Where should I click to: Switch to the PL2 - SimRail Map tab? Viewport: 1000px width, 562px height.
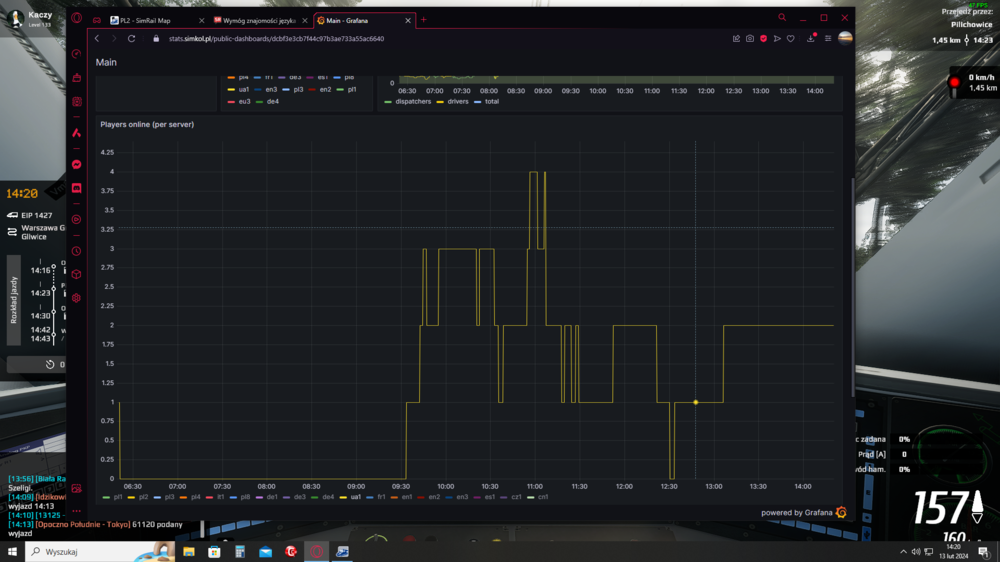[150, 19]
